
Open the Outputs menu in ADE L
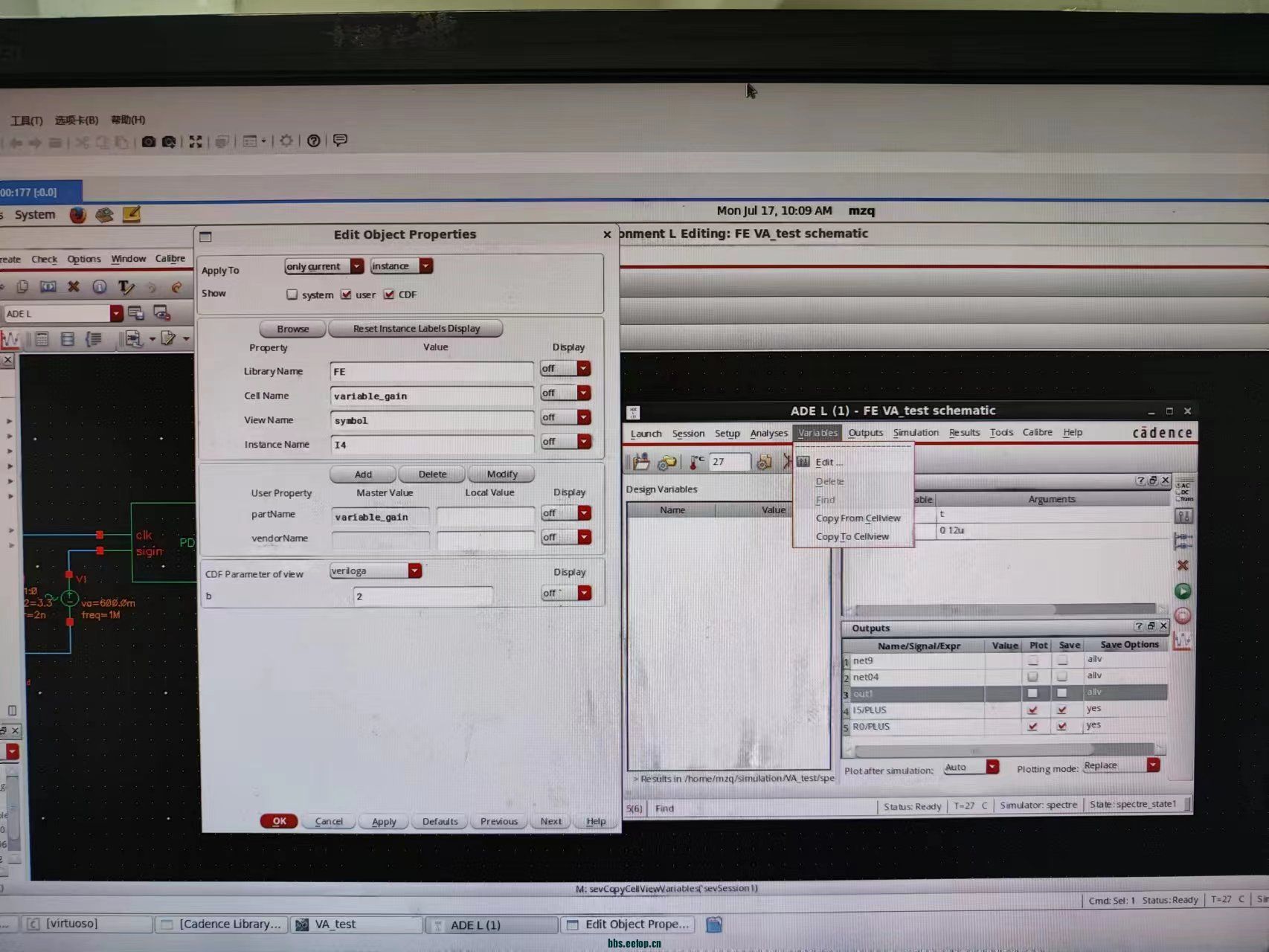866,433
